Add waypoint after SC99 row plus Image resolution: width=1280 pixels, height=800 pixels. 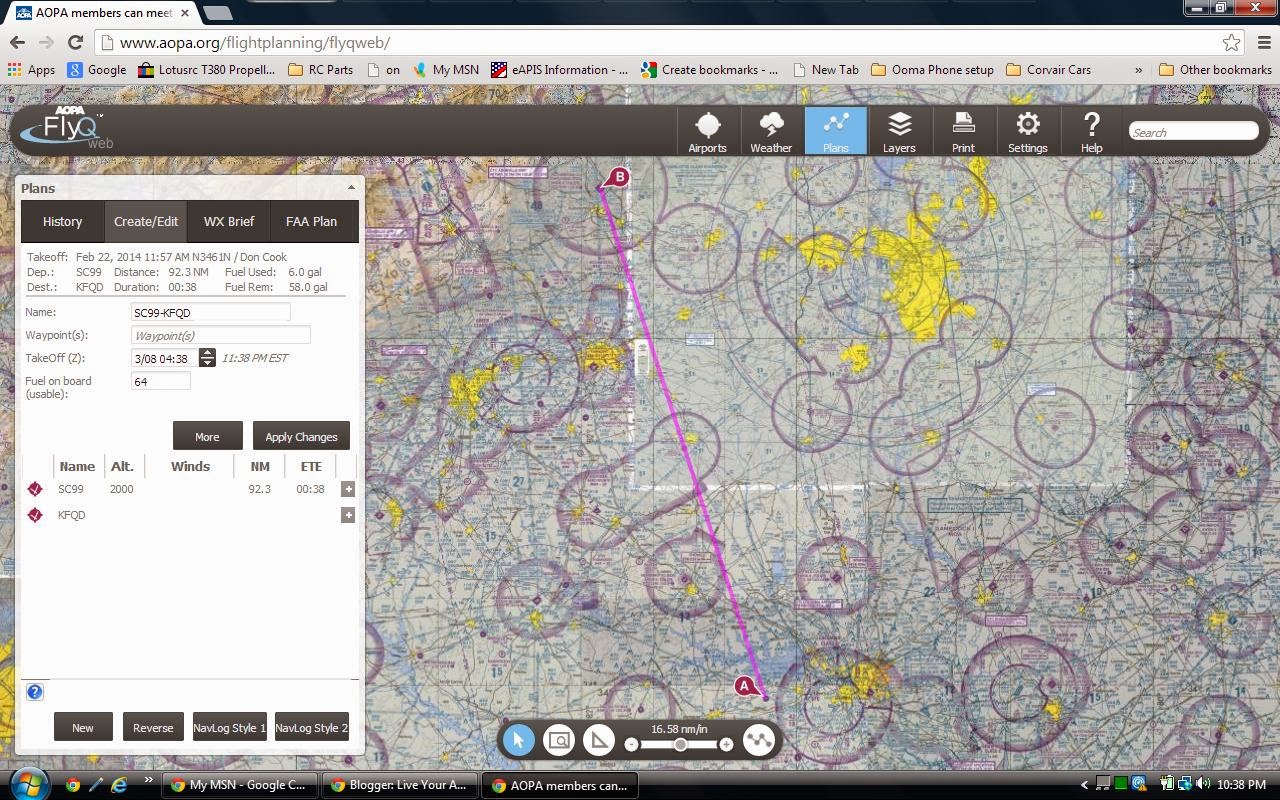348,489
